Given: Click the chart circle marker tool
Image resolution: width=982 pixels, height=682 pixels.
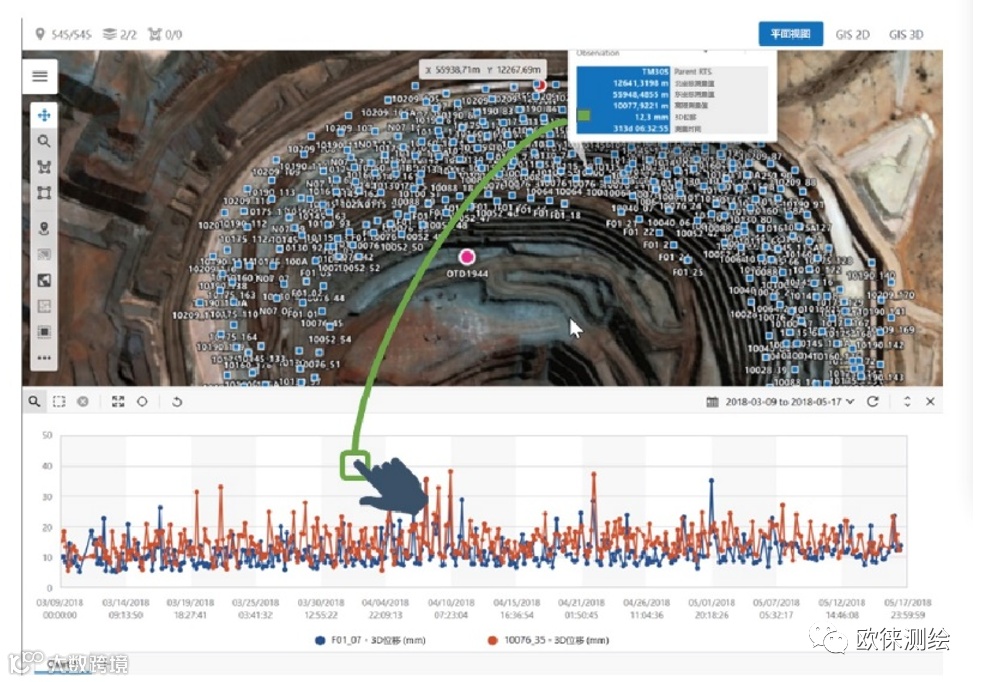Looking at the screenshot, I should coord(142,401).
